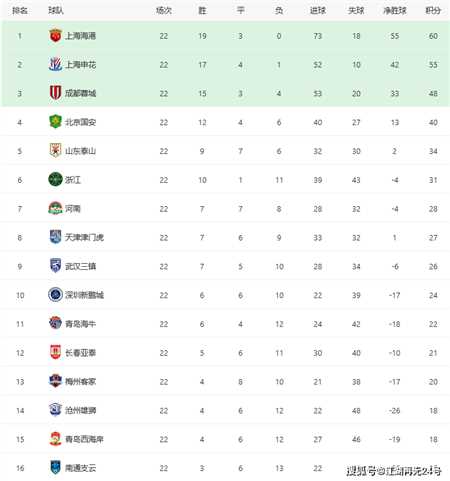
Task: Select the 南通支云 team row name
Action: point(80,468)
